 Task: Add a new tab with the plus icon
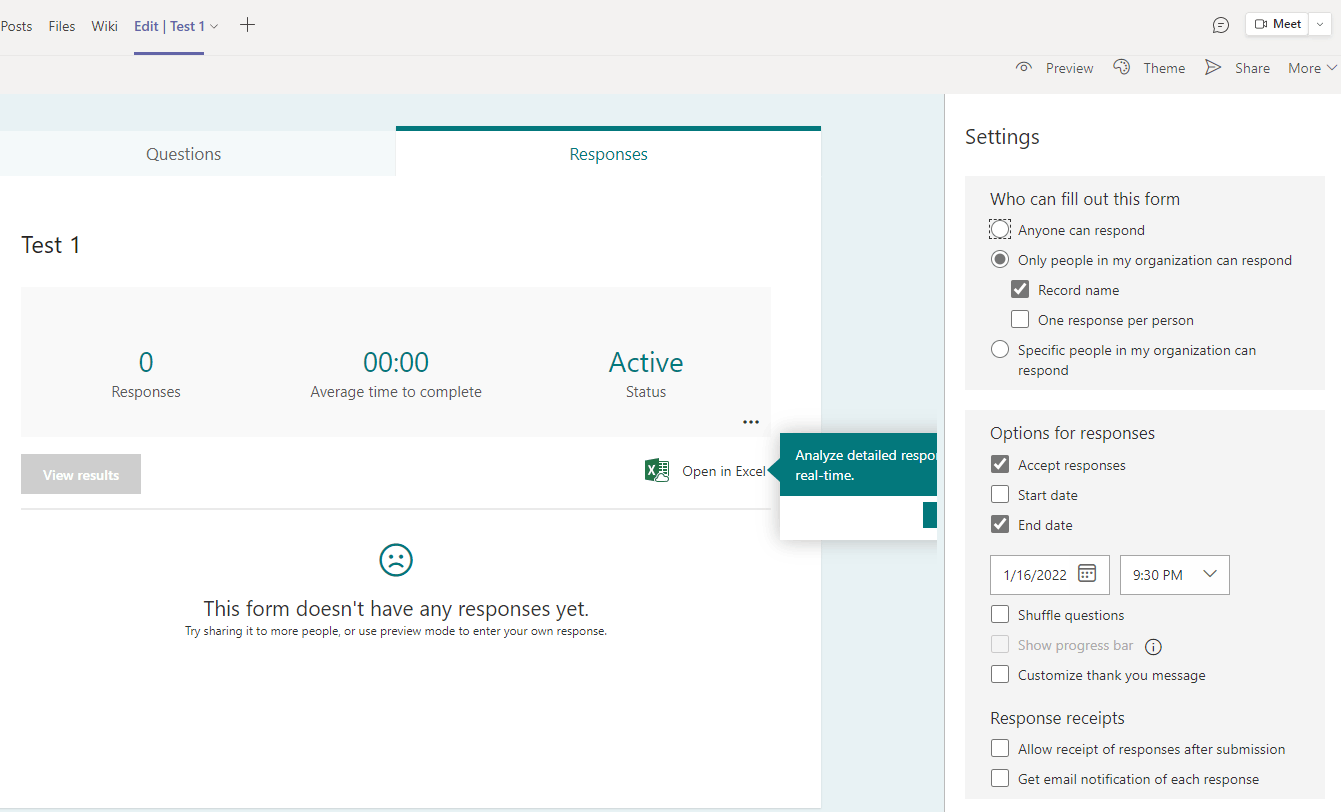(248, 26)
